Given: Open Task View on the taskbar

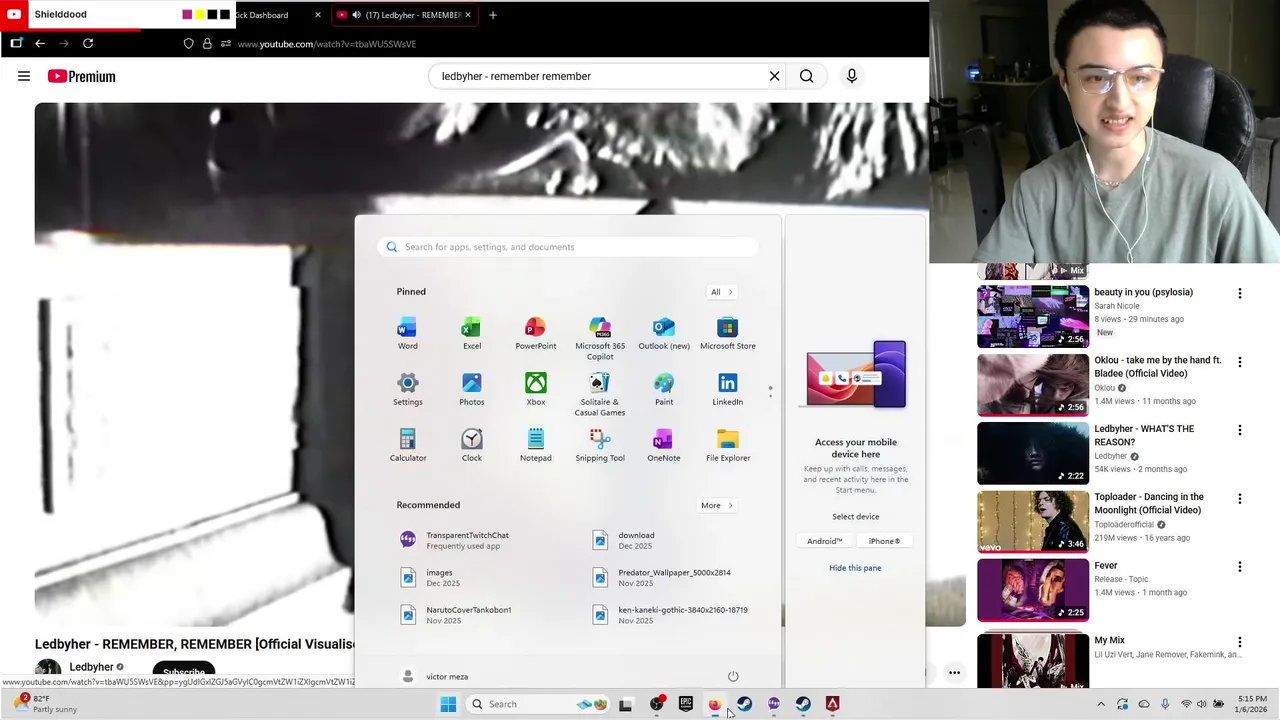Looking at the screenshot, I should 625,704.
